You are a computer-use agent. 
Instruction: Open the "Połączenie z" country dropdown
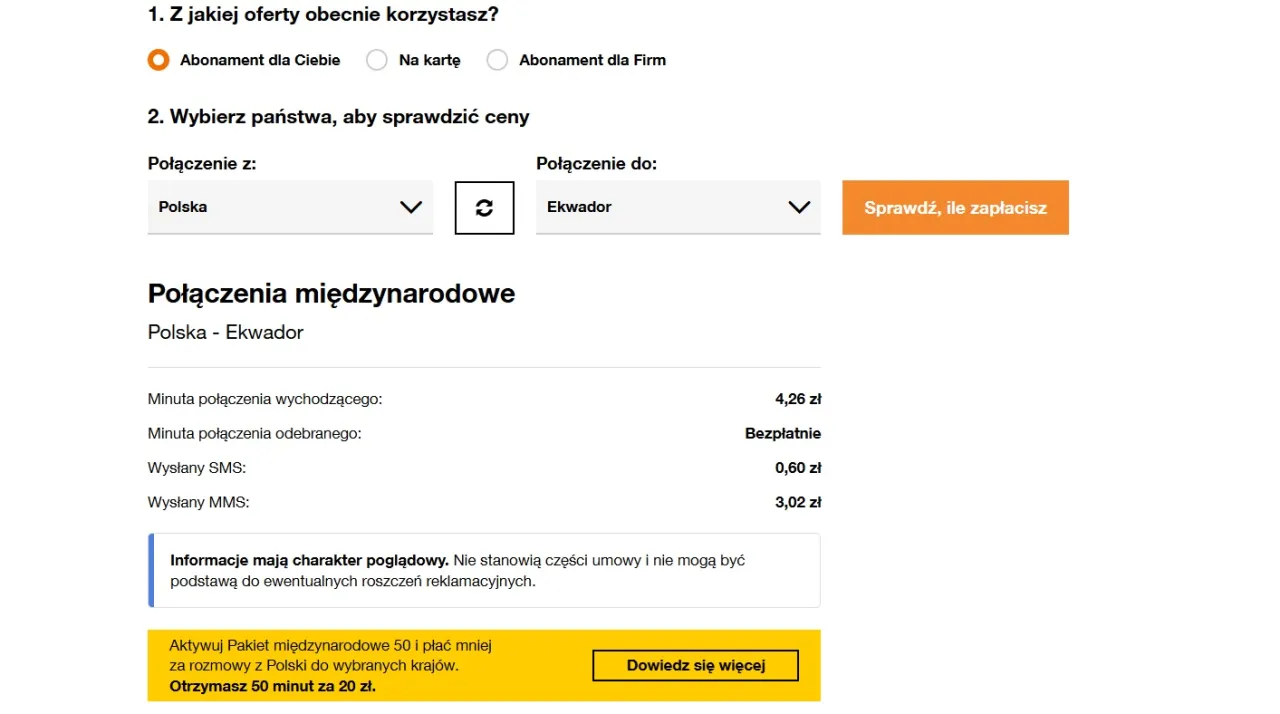click(x=290, y=207)
